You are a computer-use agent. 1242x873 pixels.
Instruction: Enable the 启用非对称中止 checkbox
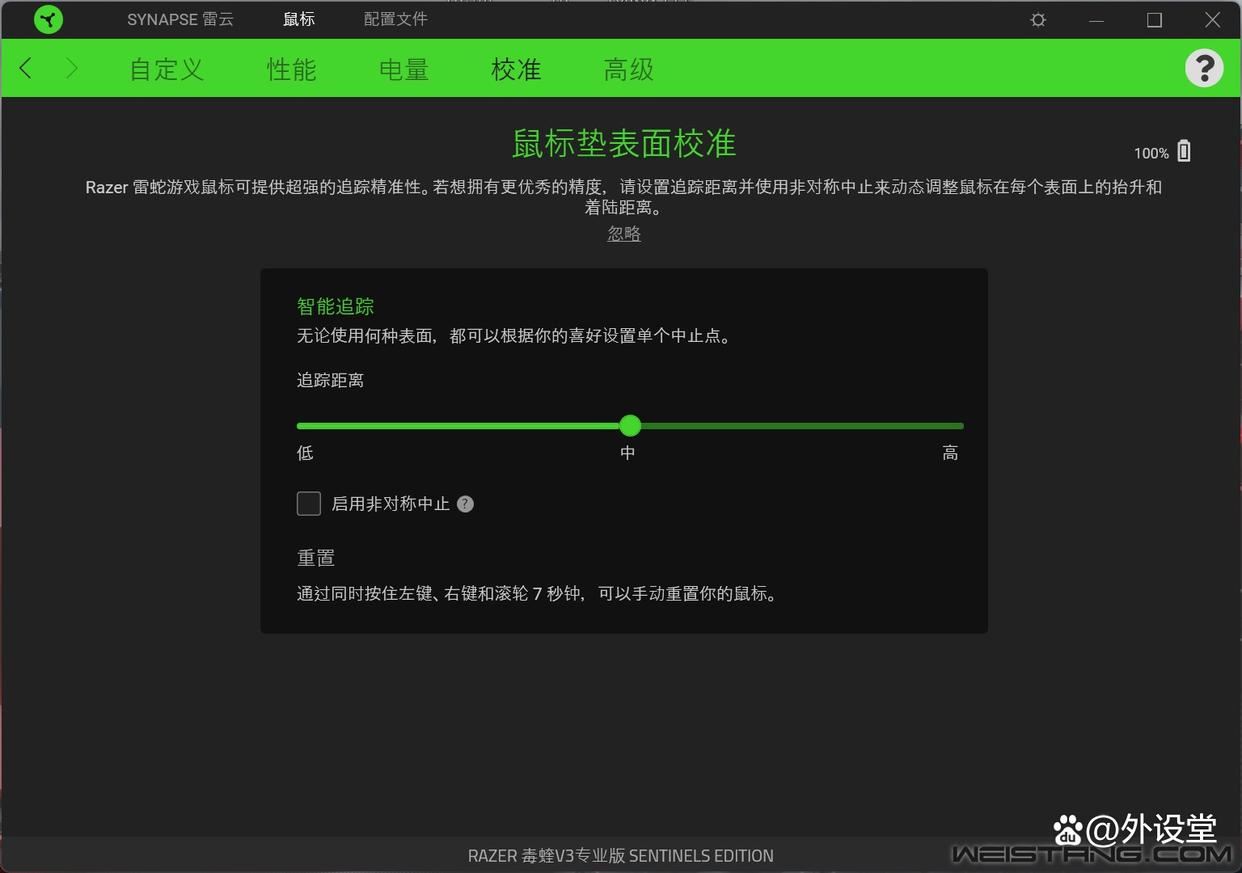coord(308,504)
